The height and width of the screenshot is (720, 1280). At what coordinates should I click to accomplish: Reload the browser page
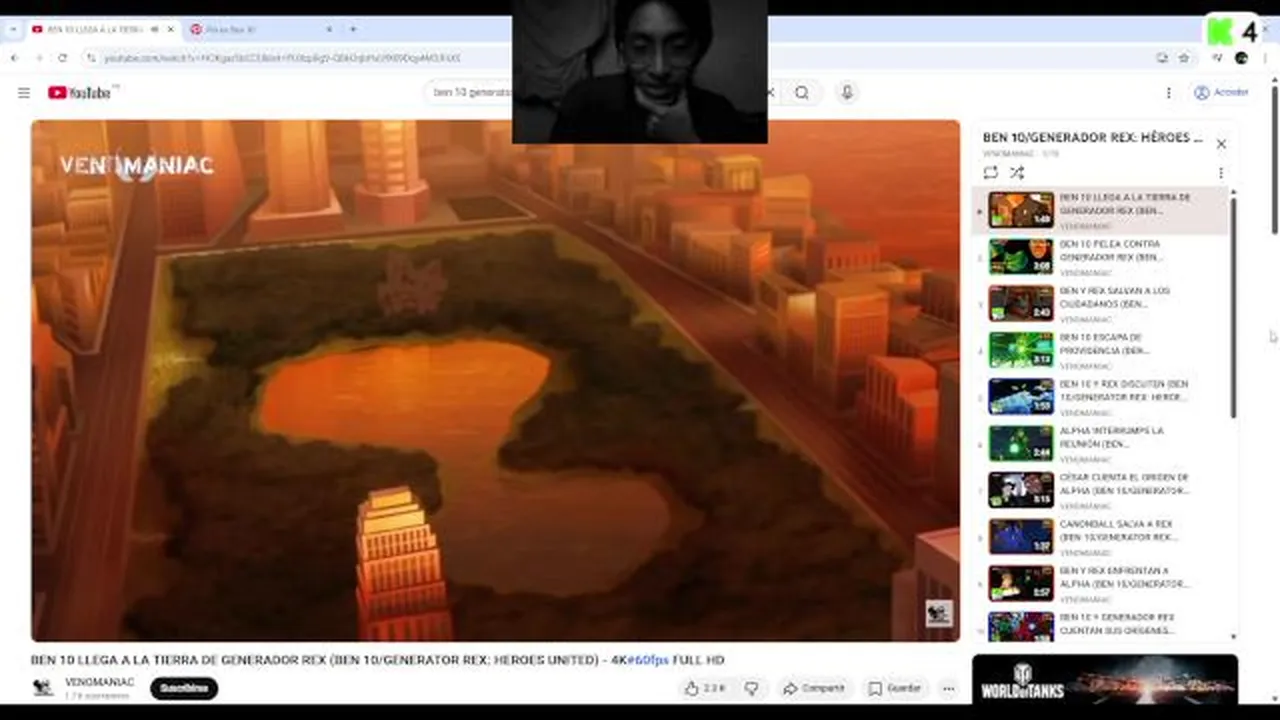point(63,58)
